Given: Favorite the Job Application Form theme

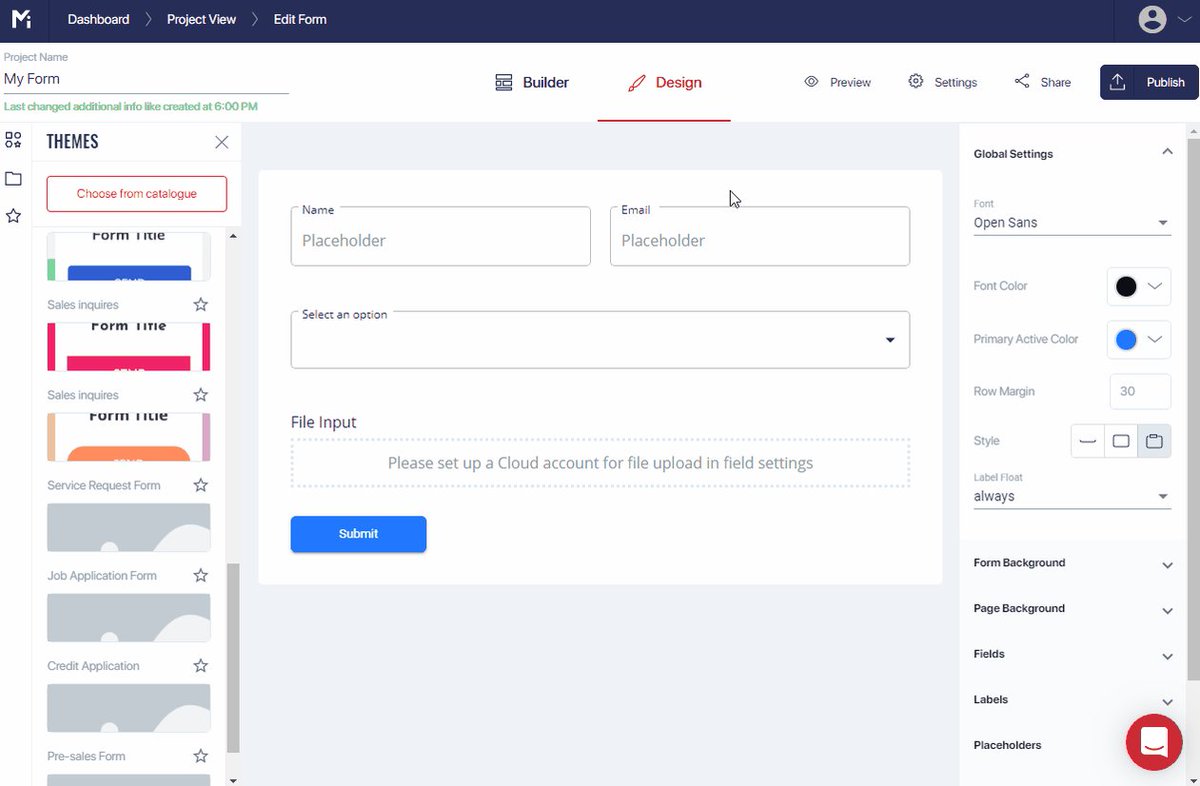Looking at the screenshot, I should click(x=200, y=575).
